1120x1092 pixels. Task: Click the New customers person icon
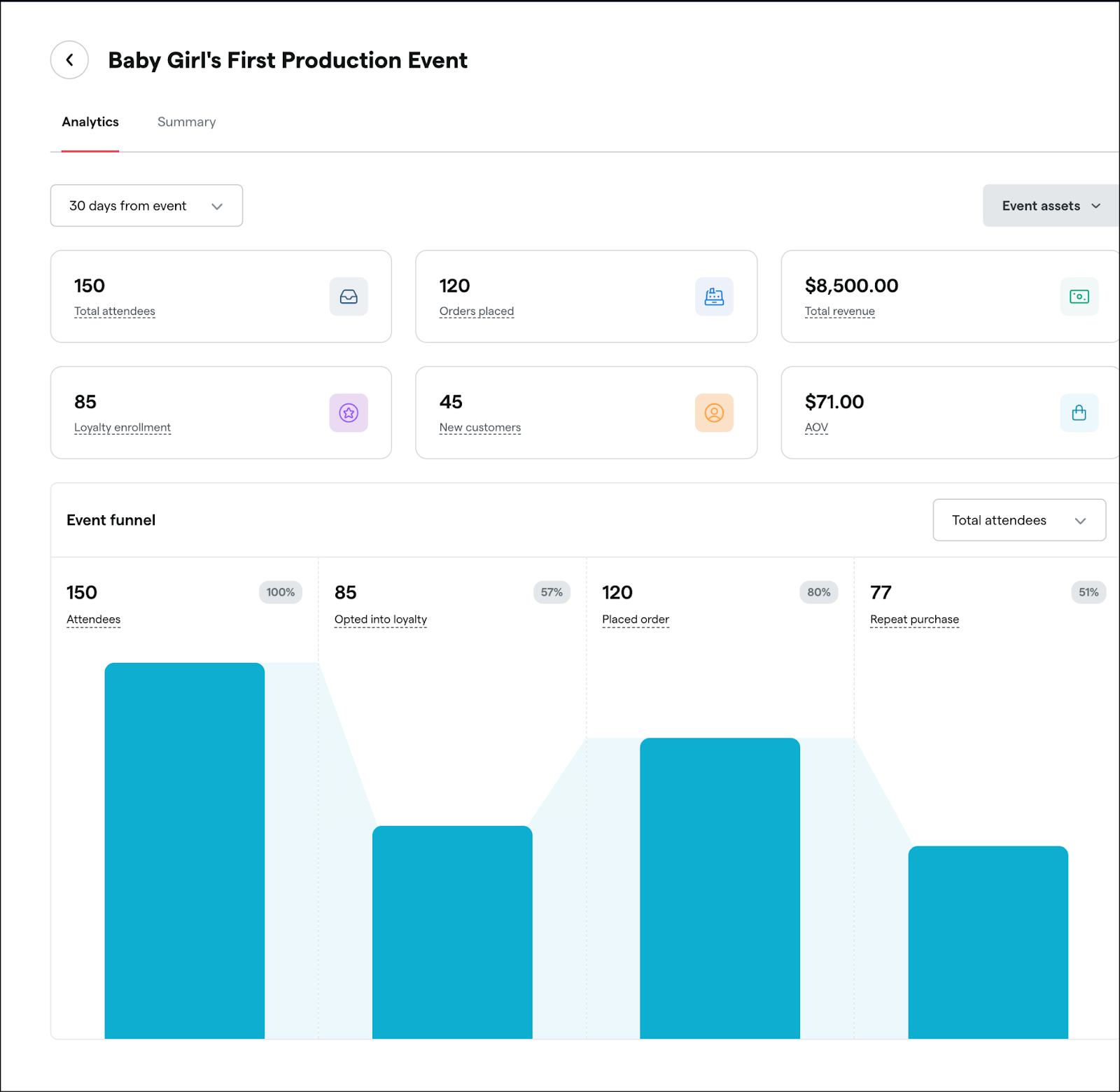coord(714,413)
